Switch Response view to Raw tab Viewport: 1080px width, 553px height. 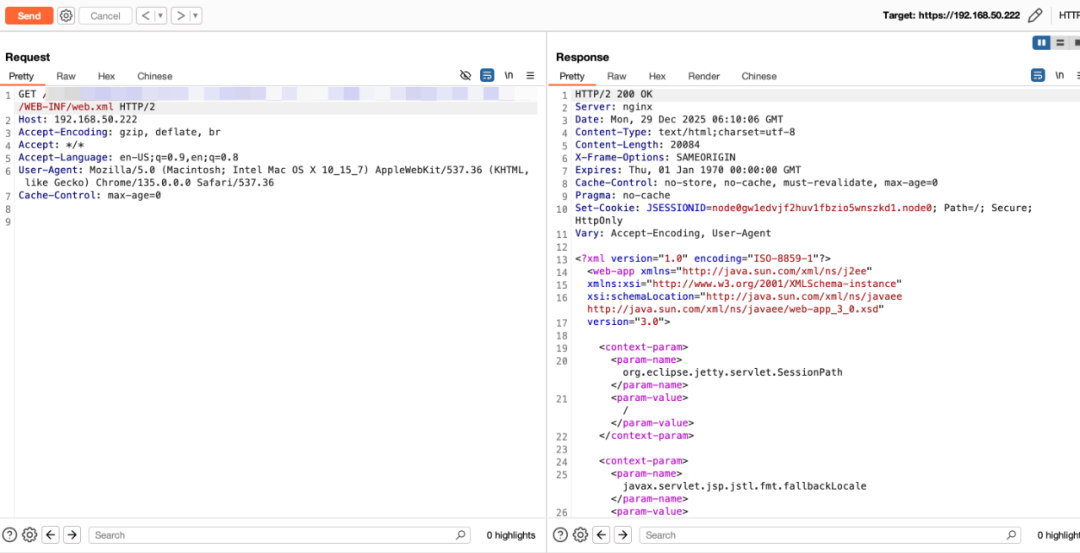pyautogui.click(x=617, y=76)
